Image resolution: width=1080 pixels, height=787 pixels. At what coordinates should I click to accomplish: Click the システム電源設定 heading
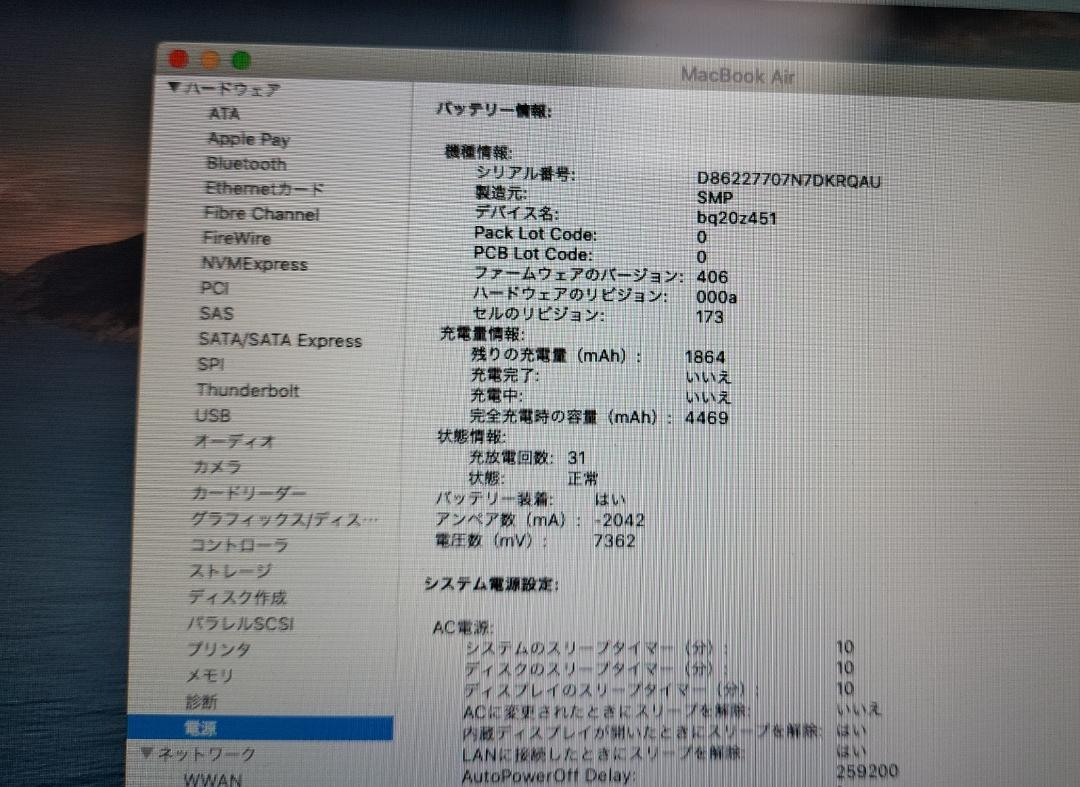tap(491, 585)
